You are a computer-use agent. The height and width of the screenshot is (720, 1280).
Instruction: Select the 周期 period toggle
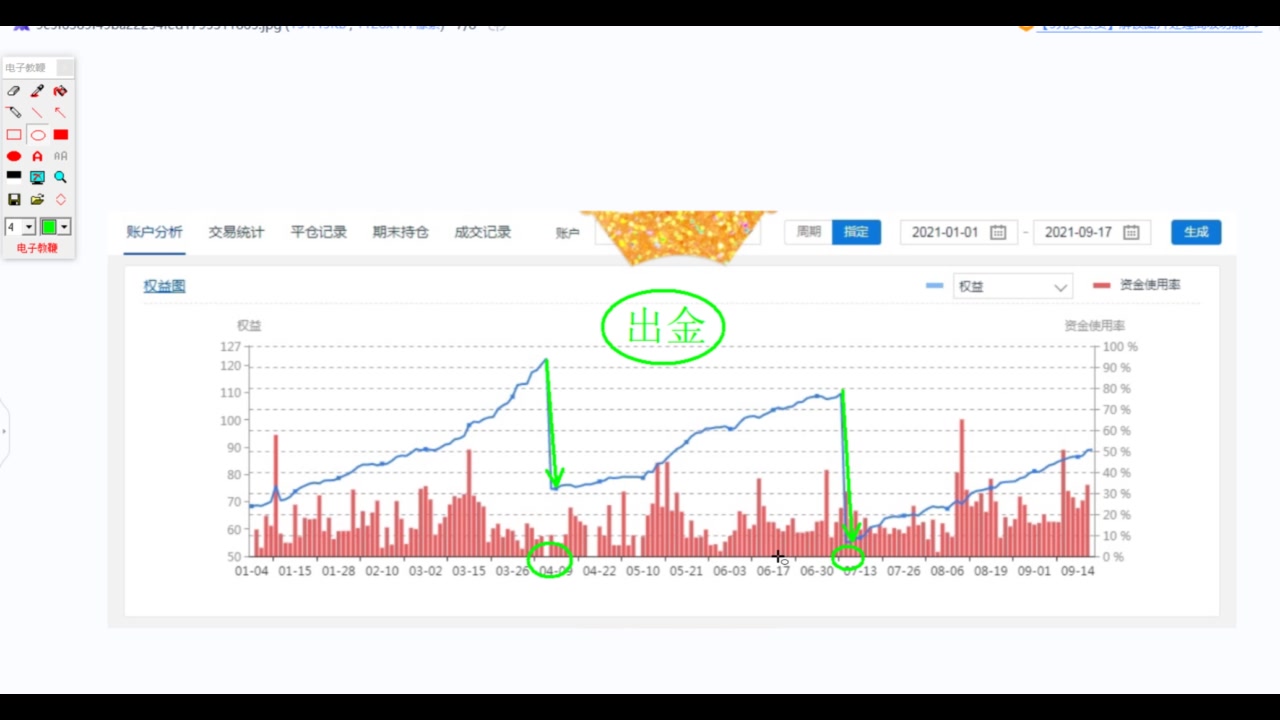[808, 232]
